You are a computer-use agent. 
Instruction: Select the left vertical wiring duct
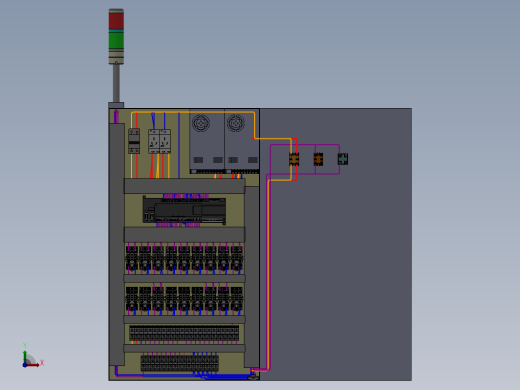tap(117, 244)
